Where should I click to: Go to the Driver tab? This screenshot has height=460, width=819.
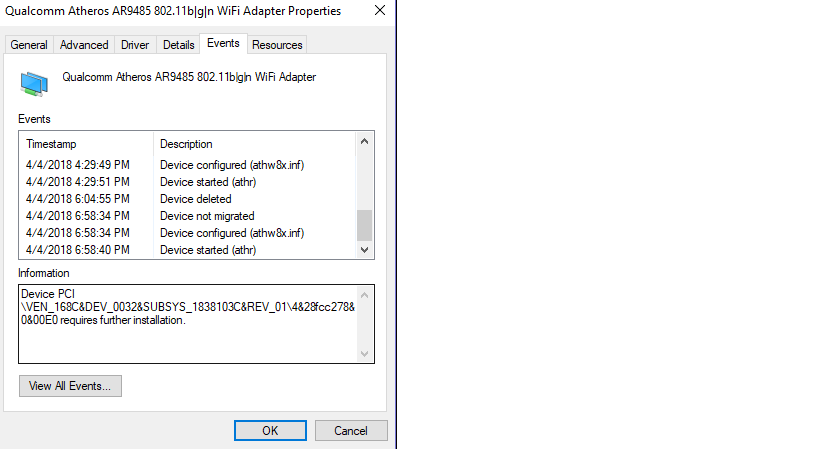coord(135,45)
